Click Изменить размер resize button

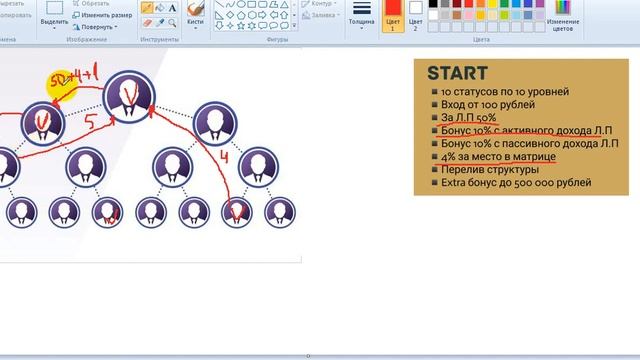(x=102, y=15)
